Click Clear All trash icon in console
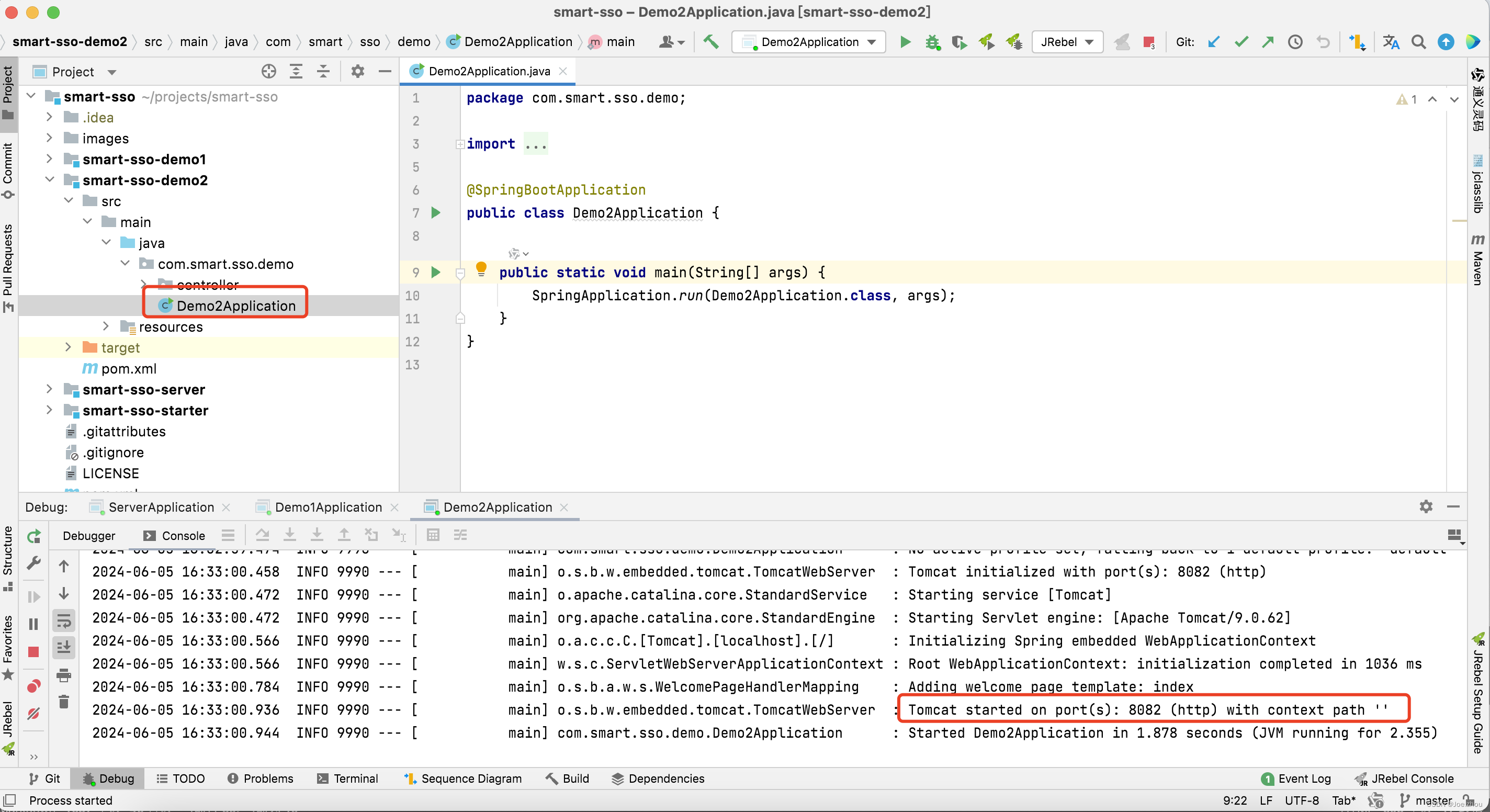 64,702
